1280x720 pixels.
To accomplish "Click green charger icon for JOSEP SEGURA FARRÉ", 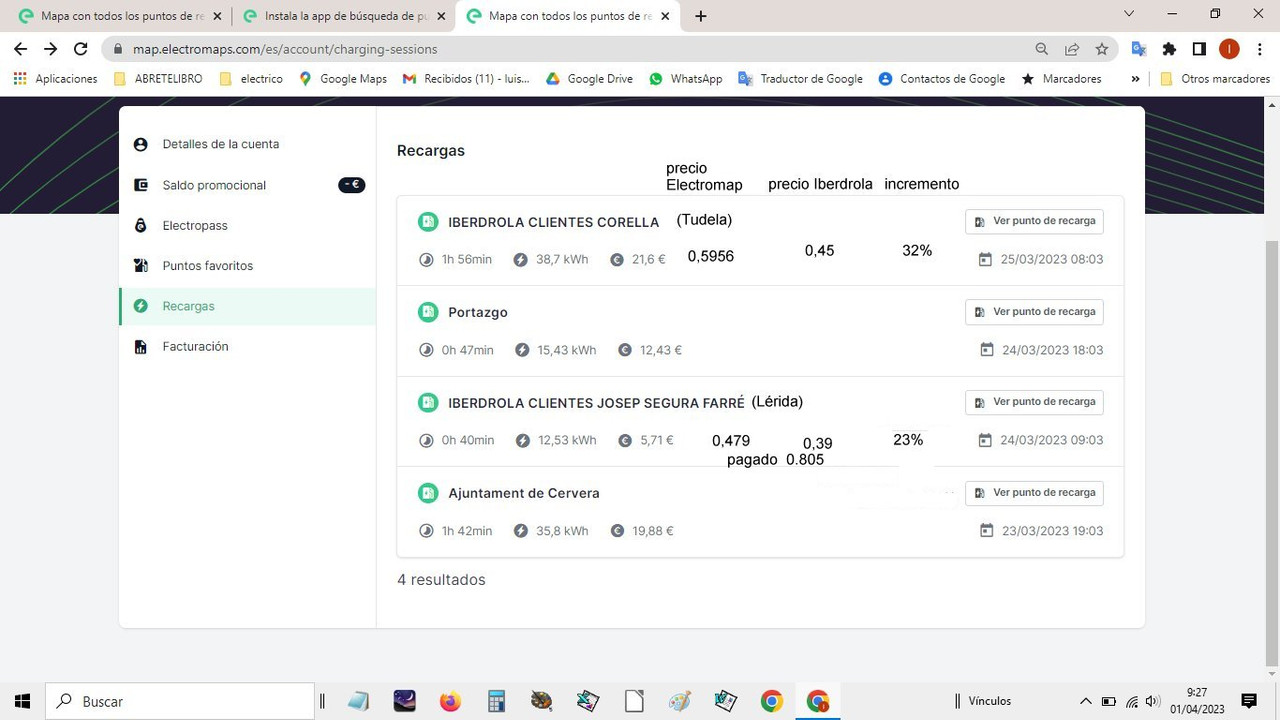I will coord(428,403).
